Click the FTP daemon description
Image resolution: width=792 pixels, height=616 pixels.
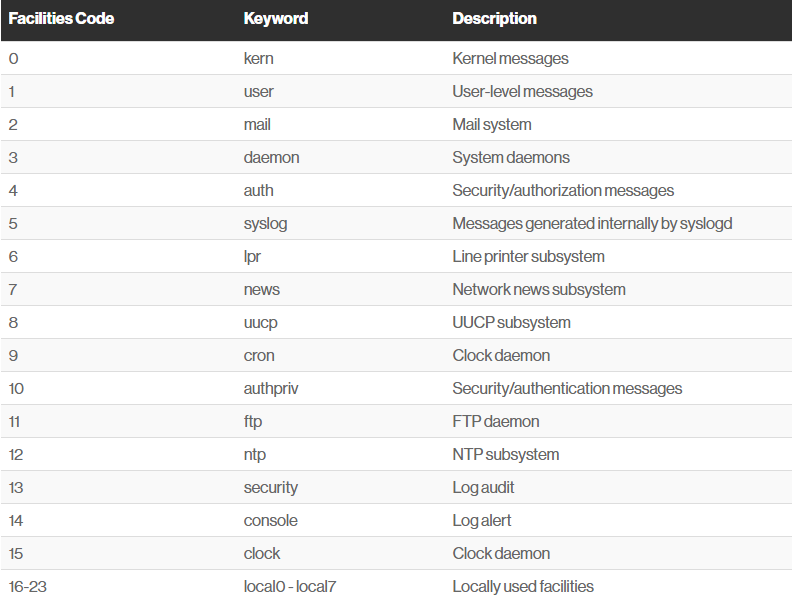point(496,421)
